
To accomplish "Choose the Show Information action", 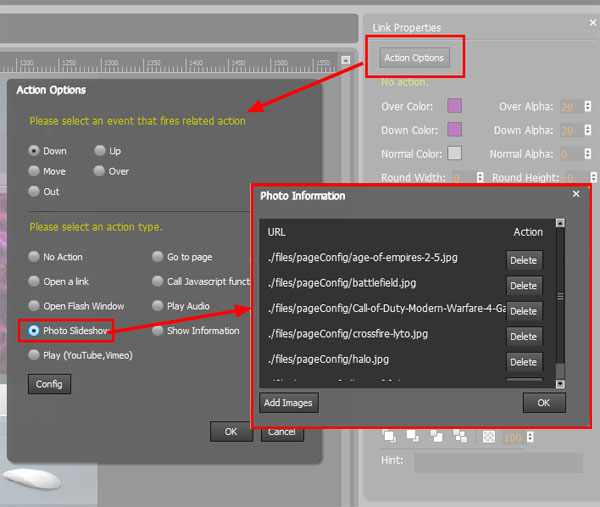I will point(158,331).
